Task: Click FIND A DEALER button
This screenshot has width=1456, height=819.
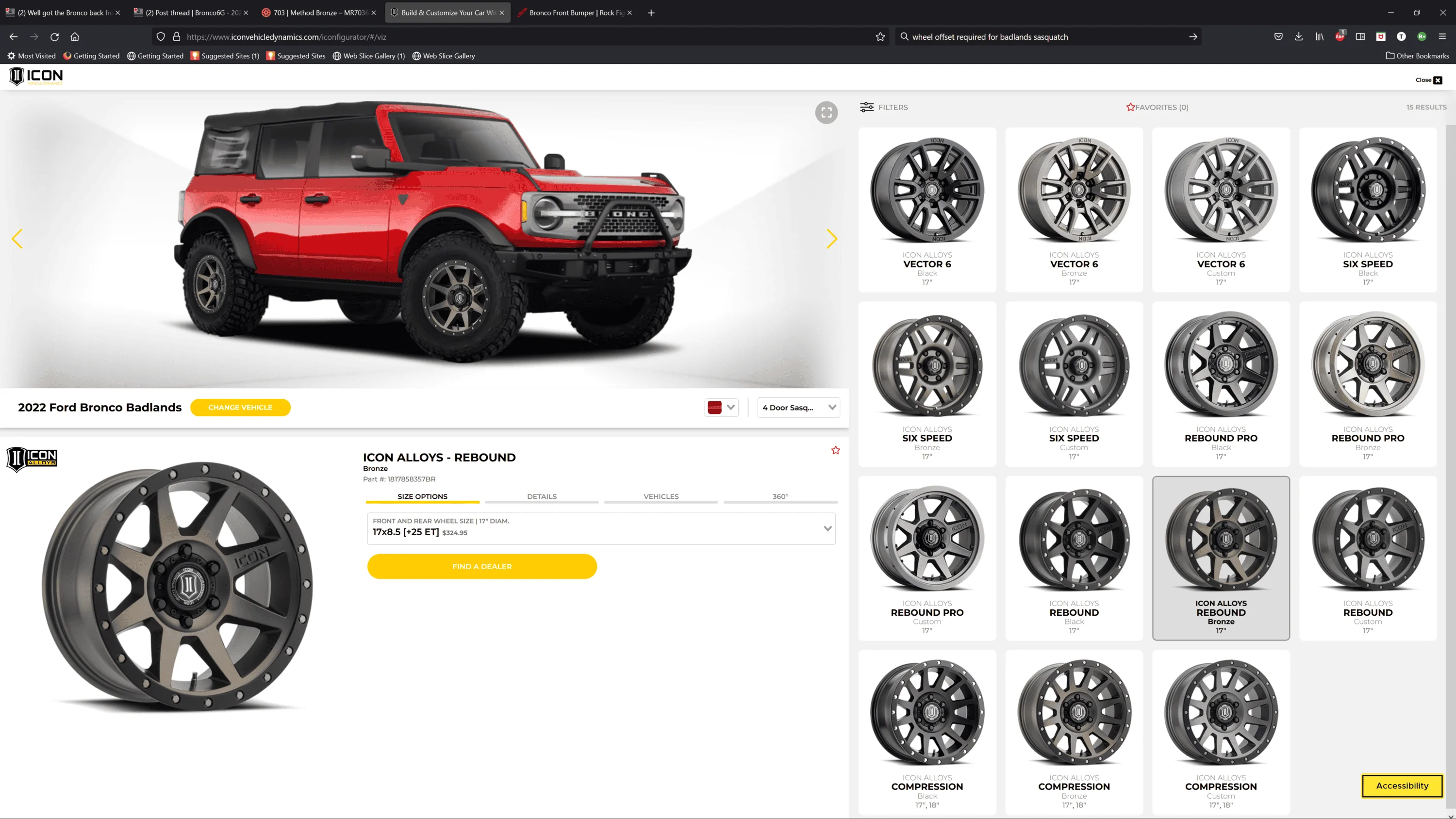Action: pos(481,566)
